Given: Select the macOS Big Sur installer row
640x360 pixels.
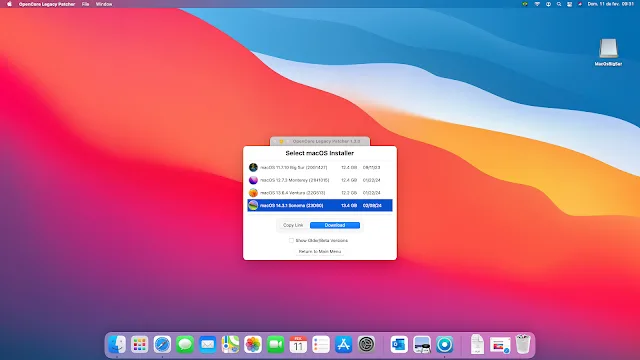Looking at the screenshot, I should [320, 167].
